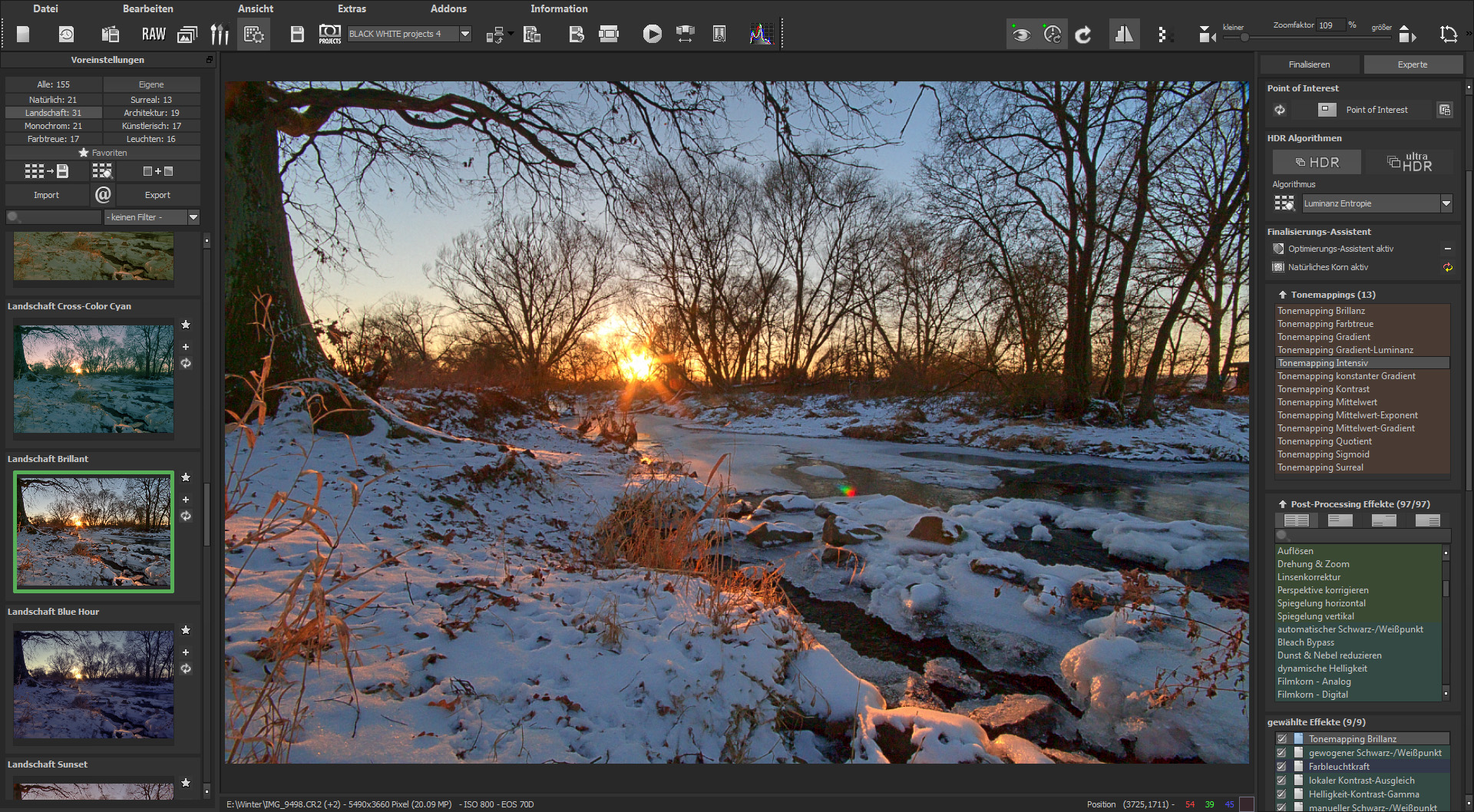The height and width of the screenshot is (812, 1474).
Task: Open the keinen Filter dropdown
Action: click(193, 217)
